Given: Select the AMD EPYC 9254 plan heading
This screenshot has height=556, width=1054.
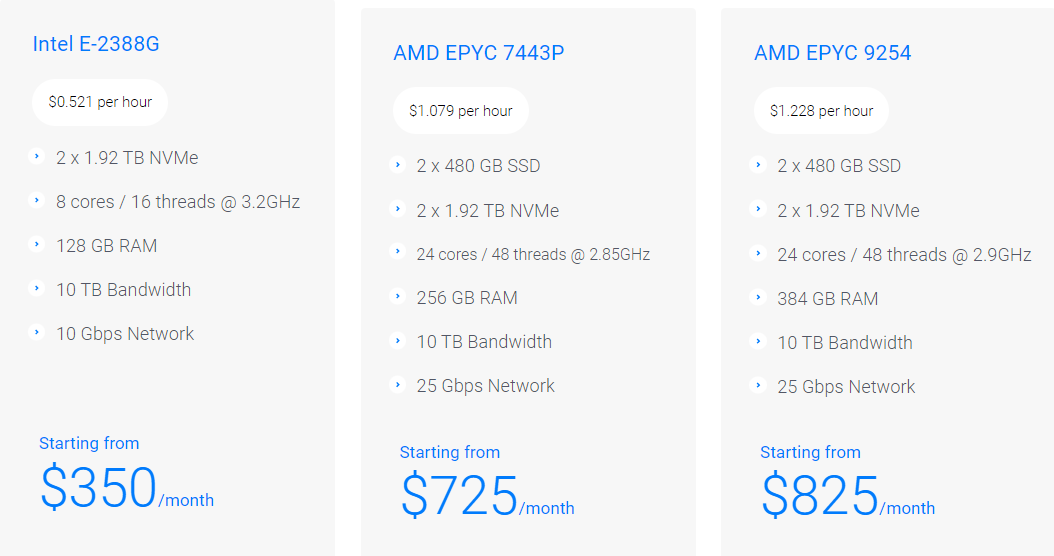Looking at the screenshot, I should point(832,53).
